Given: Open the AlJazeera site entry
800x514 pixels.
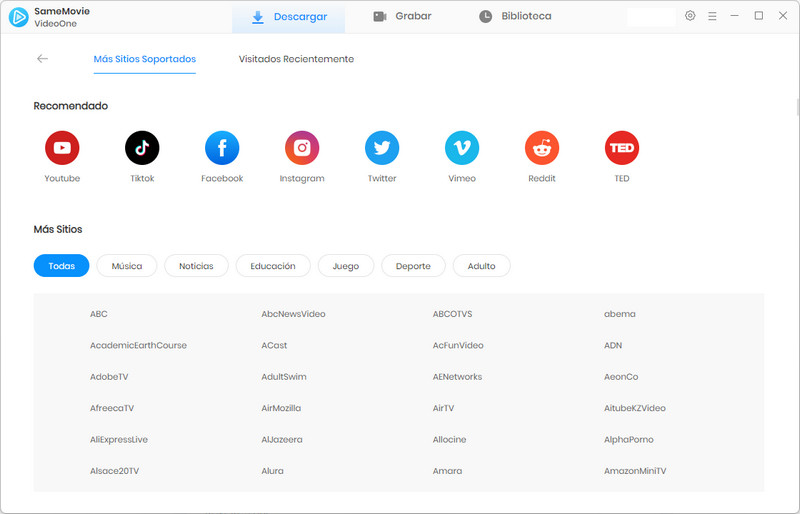Looking at the screenshot, I should point(282,439).
